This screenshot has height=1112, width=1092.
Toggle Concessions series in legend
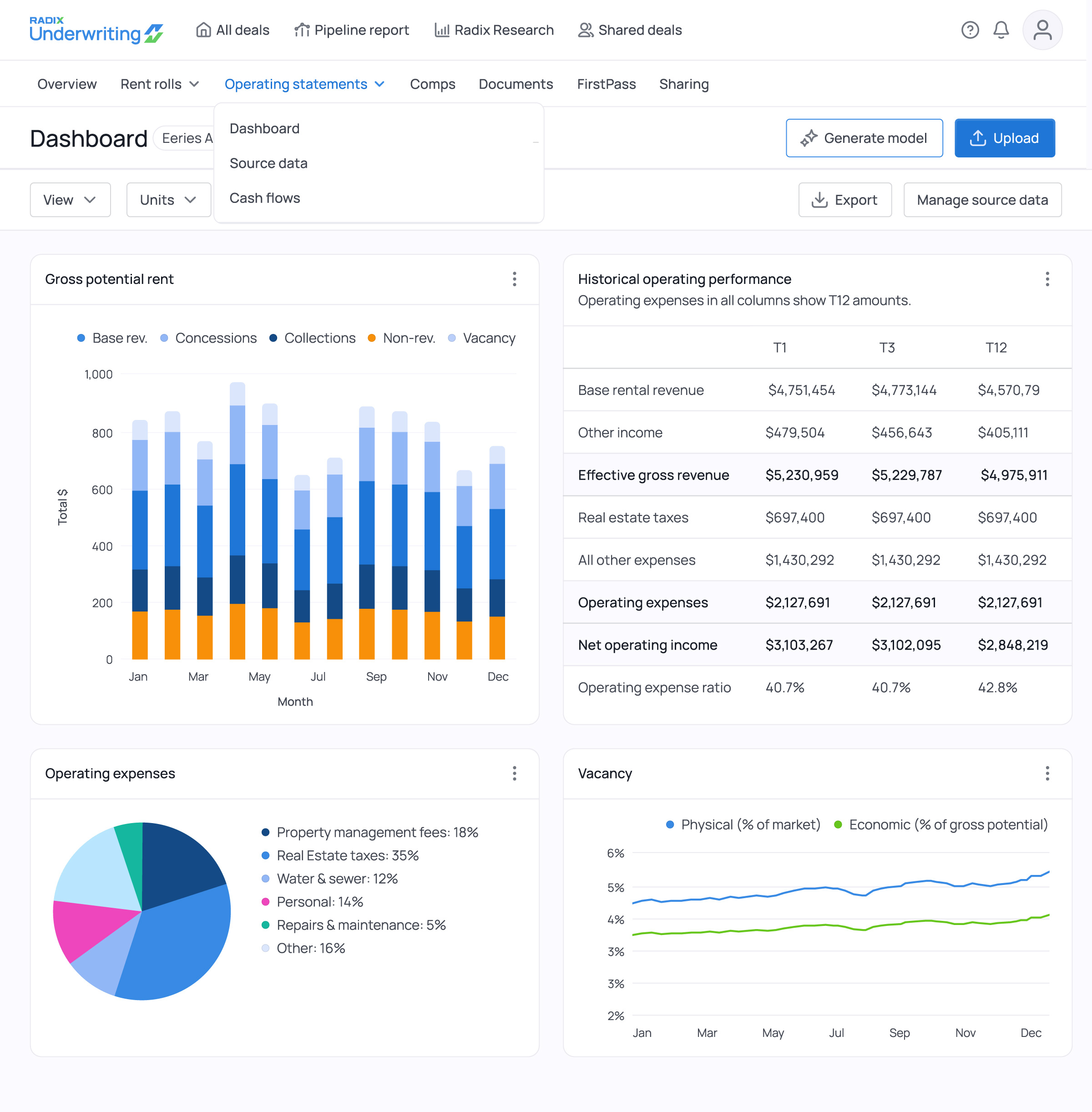[x=208, y=338]
